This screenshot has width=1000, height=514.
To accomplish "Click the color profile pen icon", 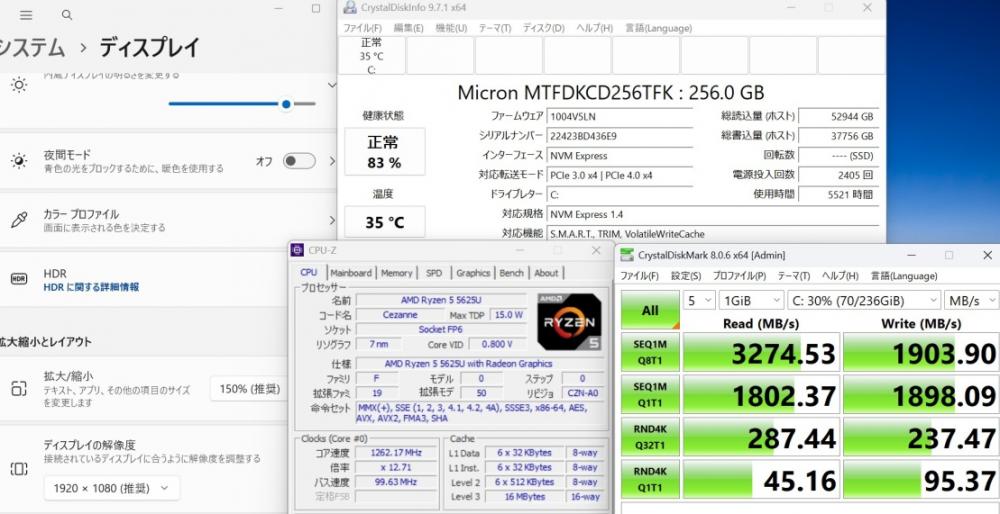I will 19,221.
